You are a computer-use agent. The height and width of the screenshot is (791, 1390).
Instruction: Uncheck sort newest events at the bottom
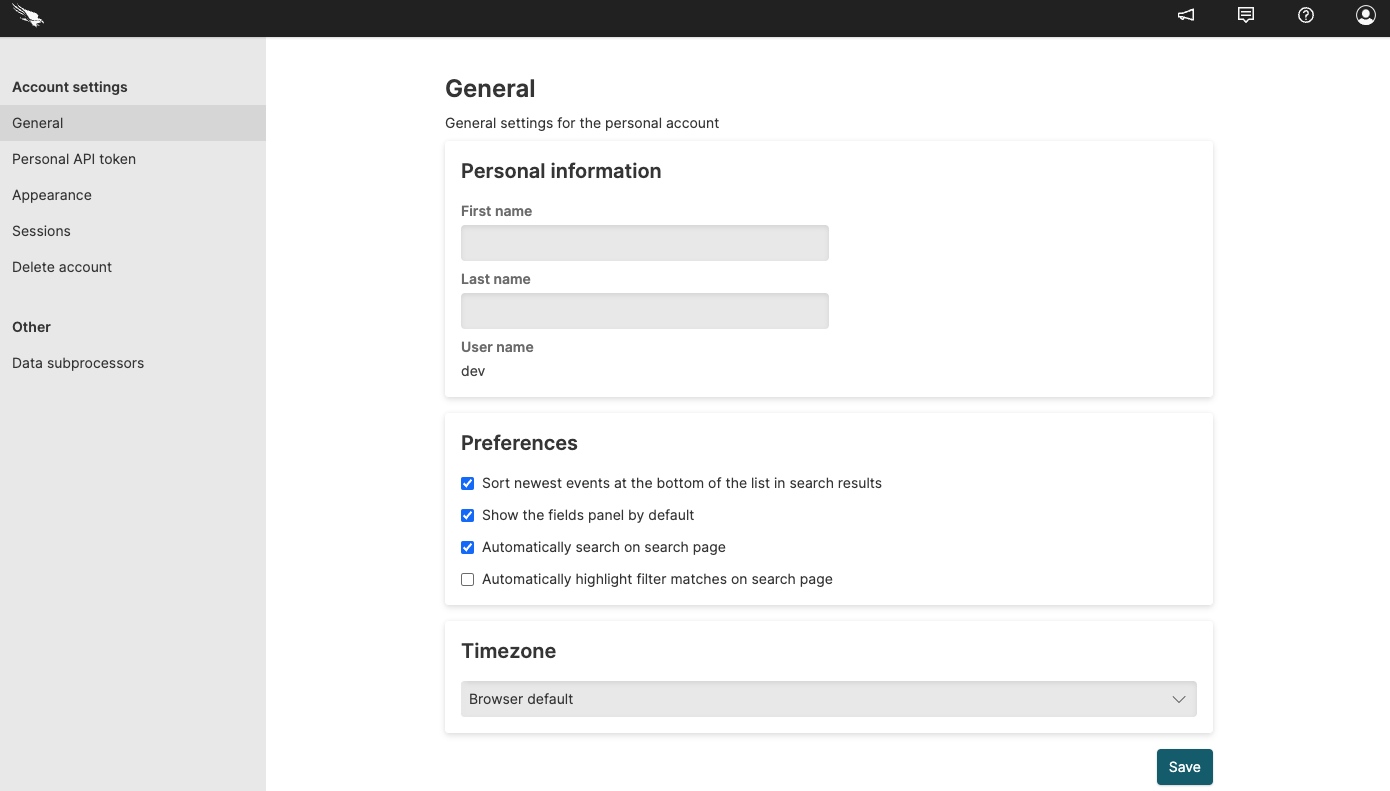tap(467, 483)
